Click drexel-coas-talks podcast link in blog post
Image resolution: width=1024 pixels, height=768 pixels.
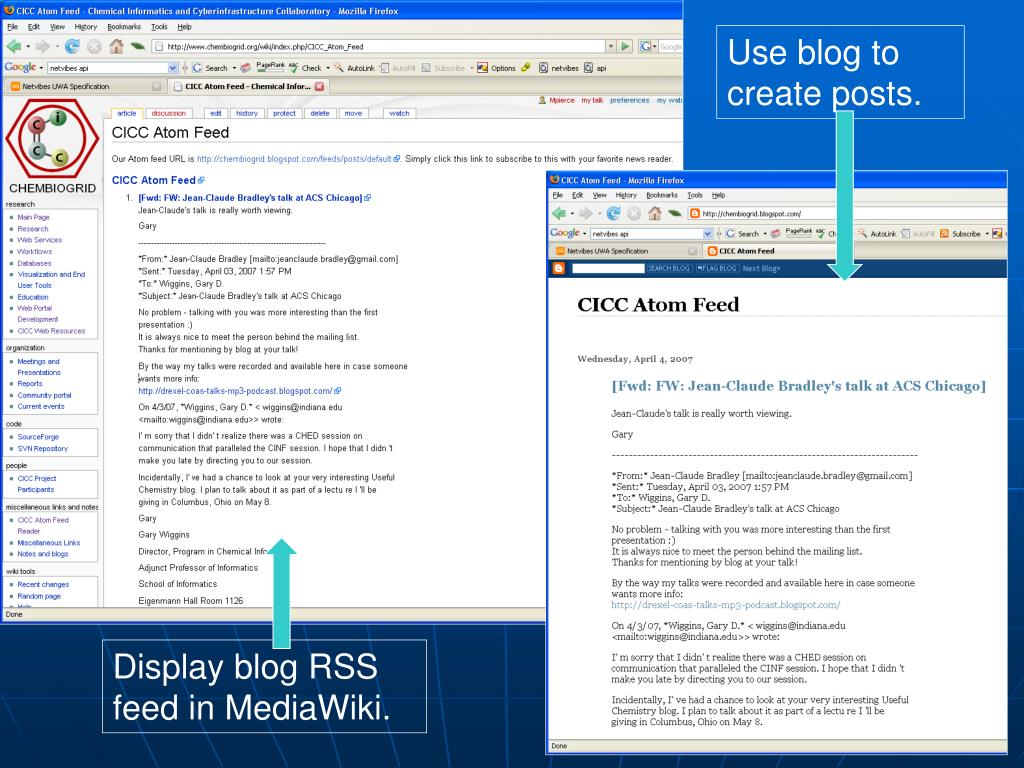pos(726,605)
